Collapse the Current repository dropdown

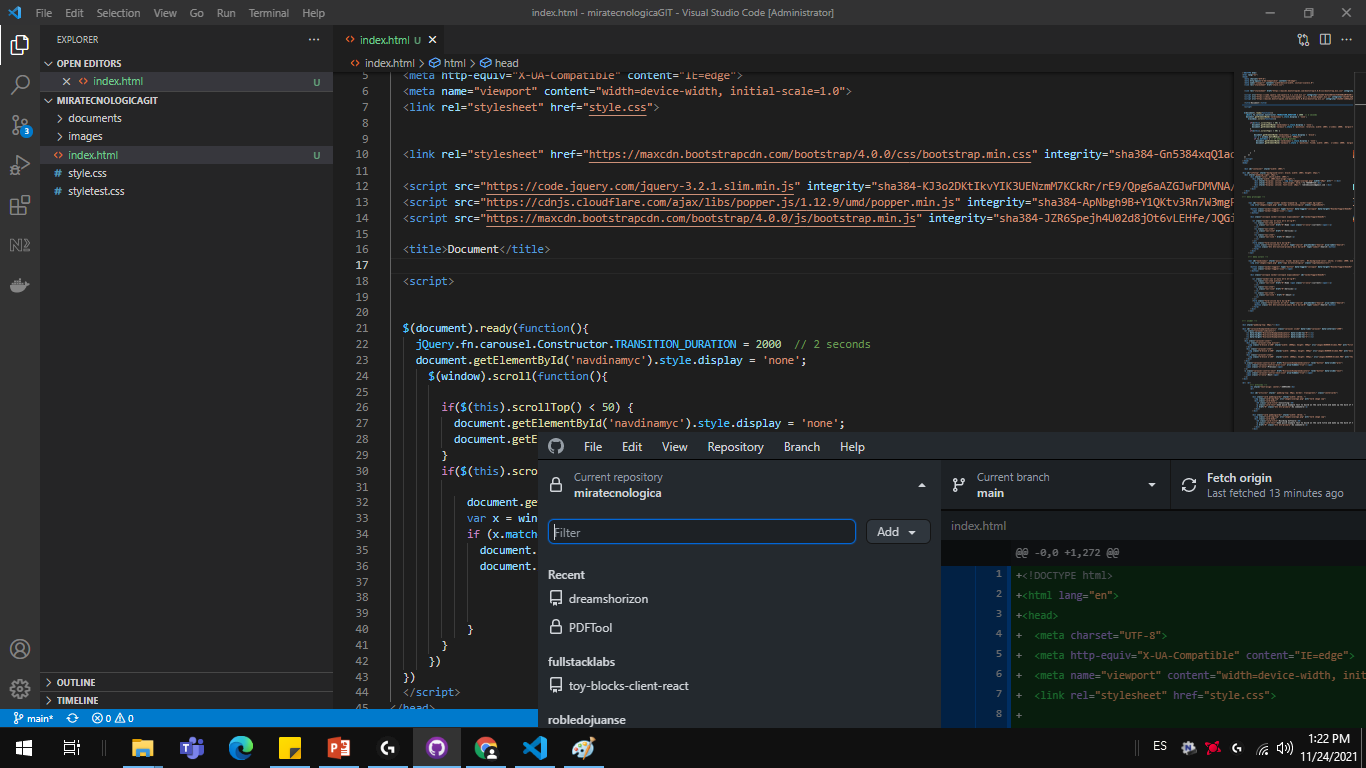click(x=739, y=485)
